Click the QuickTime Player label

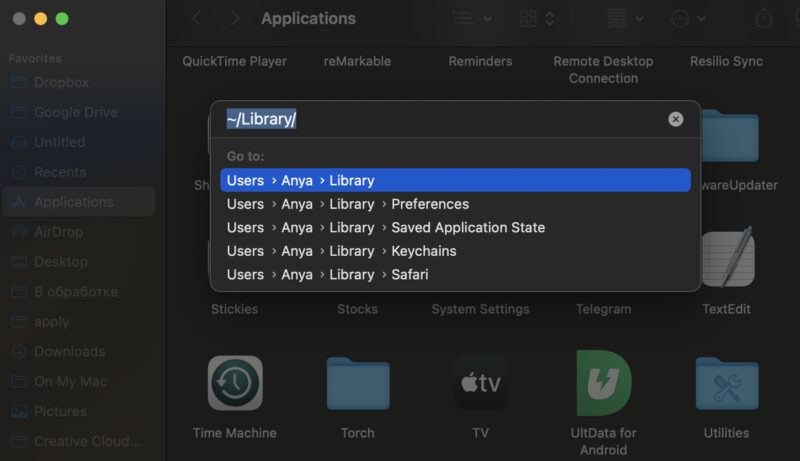pos(234,61)
